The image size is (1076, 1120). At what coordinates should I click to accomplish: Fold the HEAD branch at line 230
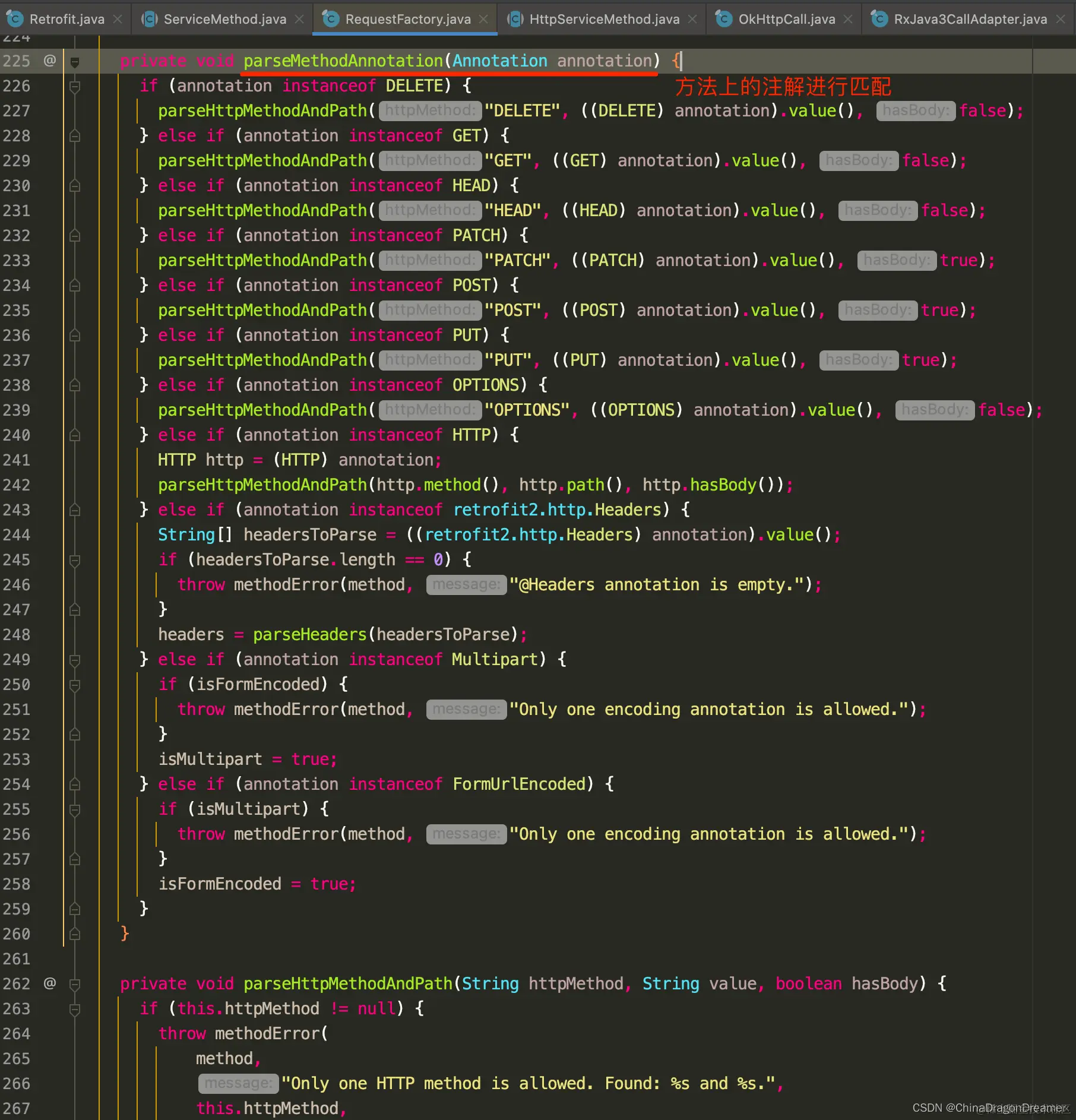click(75, 186)
